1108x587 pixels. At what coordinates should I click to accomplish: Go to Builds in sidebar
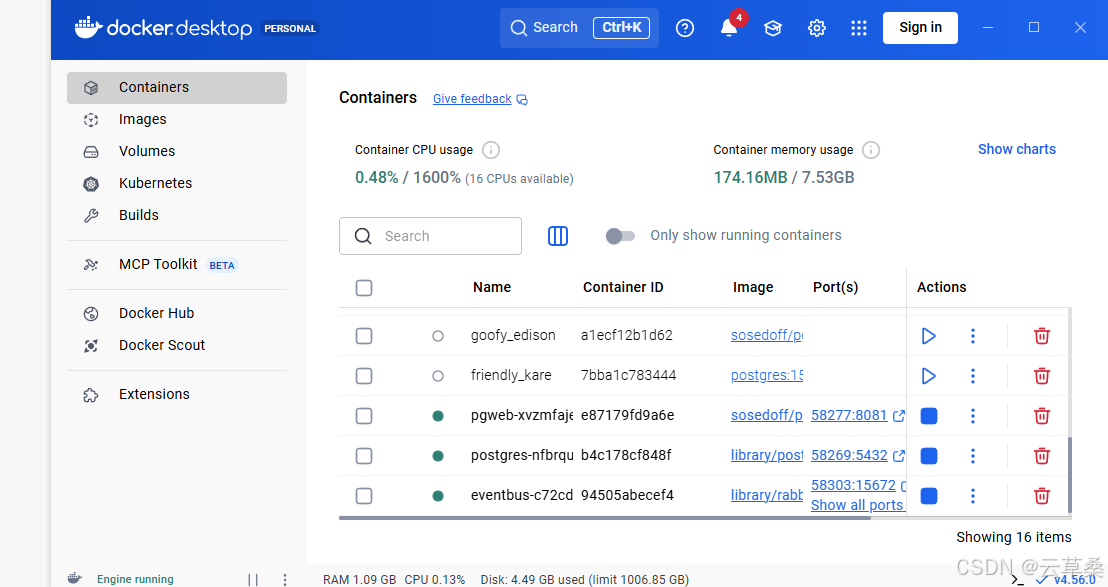pyautogui.click(x=177, y=215)
